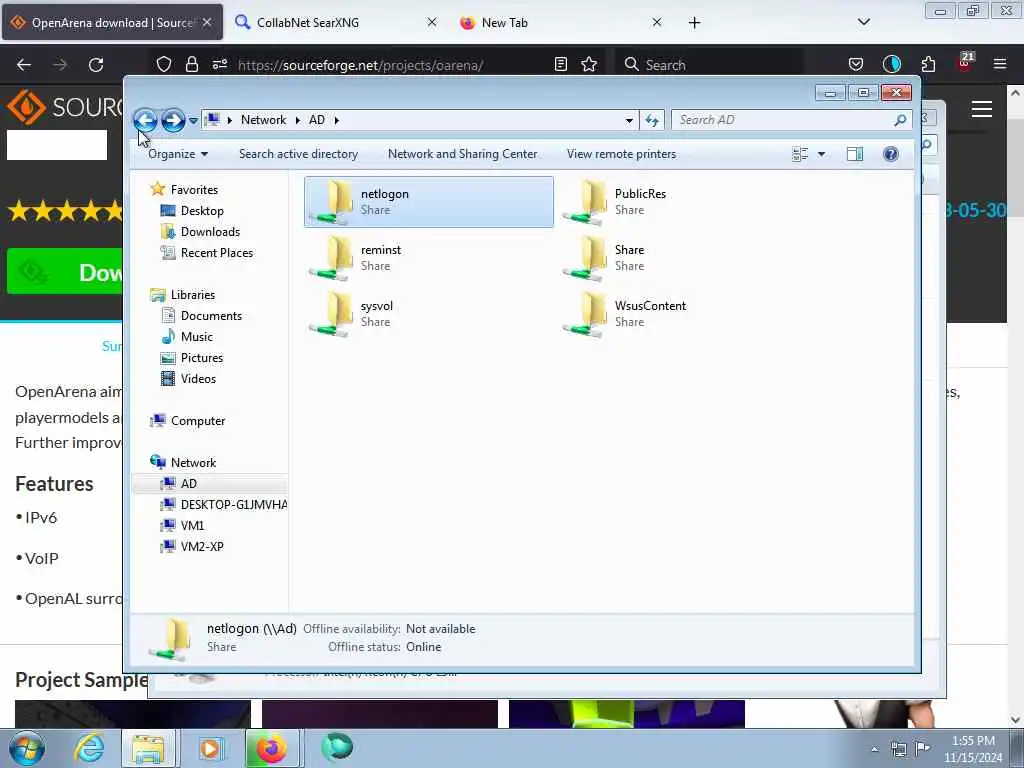Click Firefox back button

[24, 65]
